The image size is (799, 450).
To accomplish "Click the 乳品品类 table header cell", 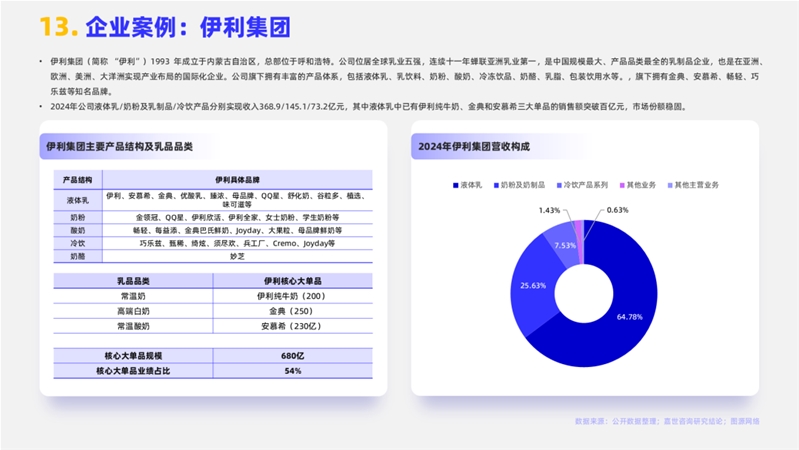I will [133, 281].
